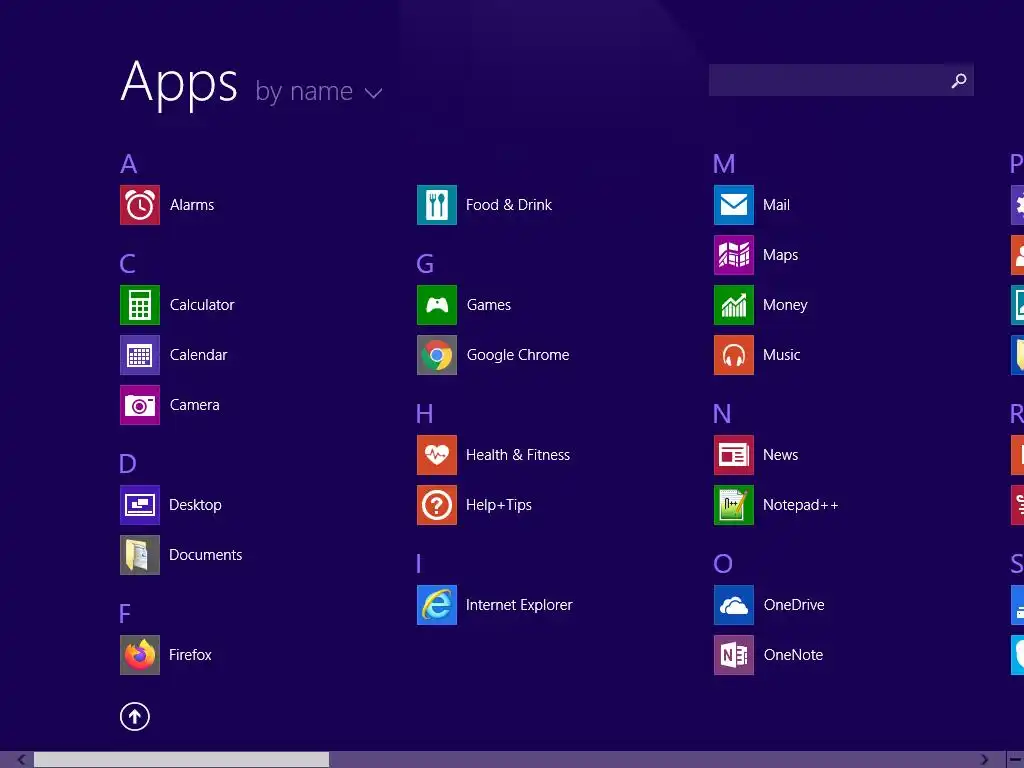The height and width of the screenshot is (768, 1024).
Task: Open the Food & Drink icon
Action: pyautogui.click(x=437, y=205)
